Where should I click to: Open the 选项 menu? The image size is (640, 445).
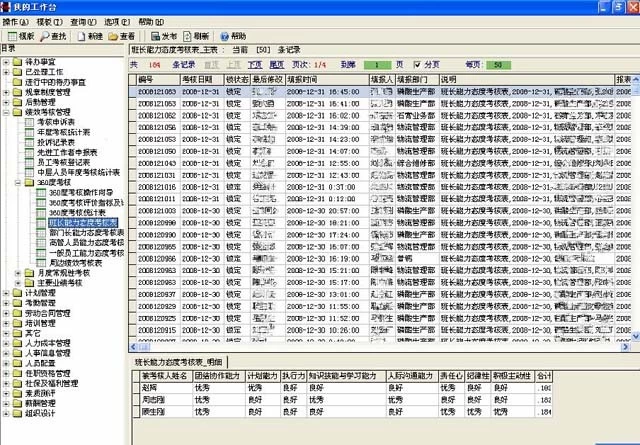click(116, 20)
